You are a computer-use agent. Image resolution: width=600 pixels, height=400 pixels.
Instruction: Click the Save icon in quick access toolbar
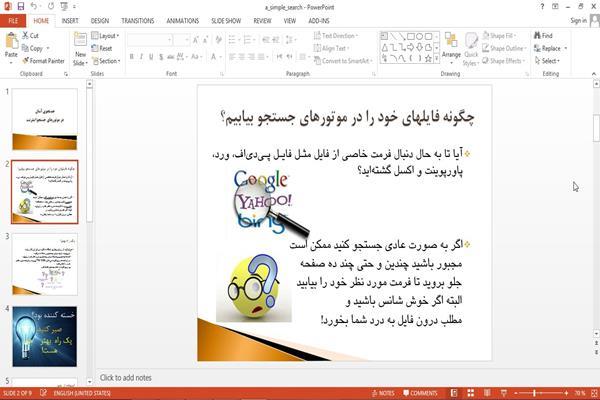coord(21,7)
